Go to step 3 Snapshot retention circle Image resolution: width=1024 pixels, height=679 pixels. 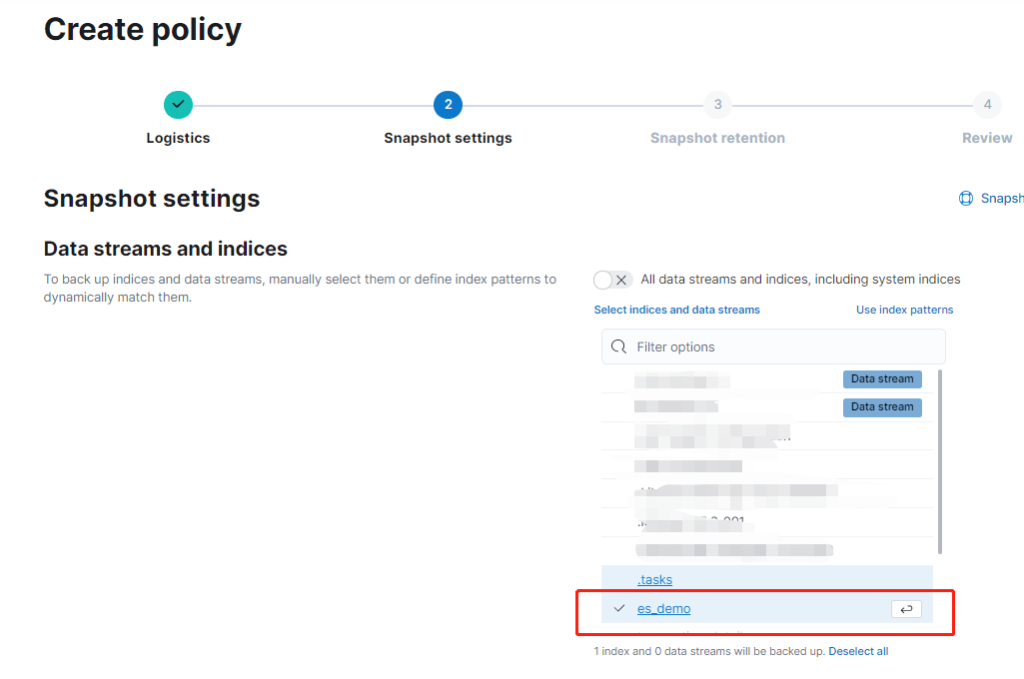coord(718,104)
